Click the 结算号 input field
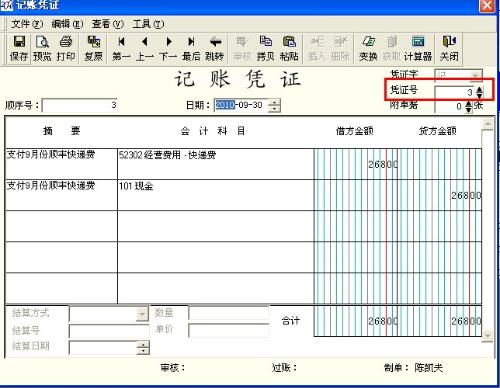The width and height of the screenshot is (500, 388). pos(109,331)
